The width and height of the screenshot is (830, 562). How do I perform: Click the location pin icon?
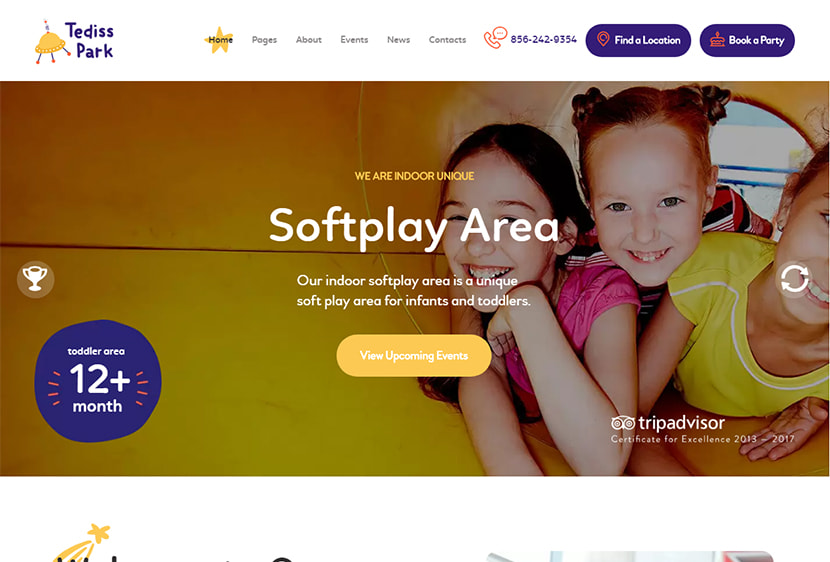click(603, 39)
